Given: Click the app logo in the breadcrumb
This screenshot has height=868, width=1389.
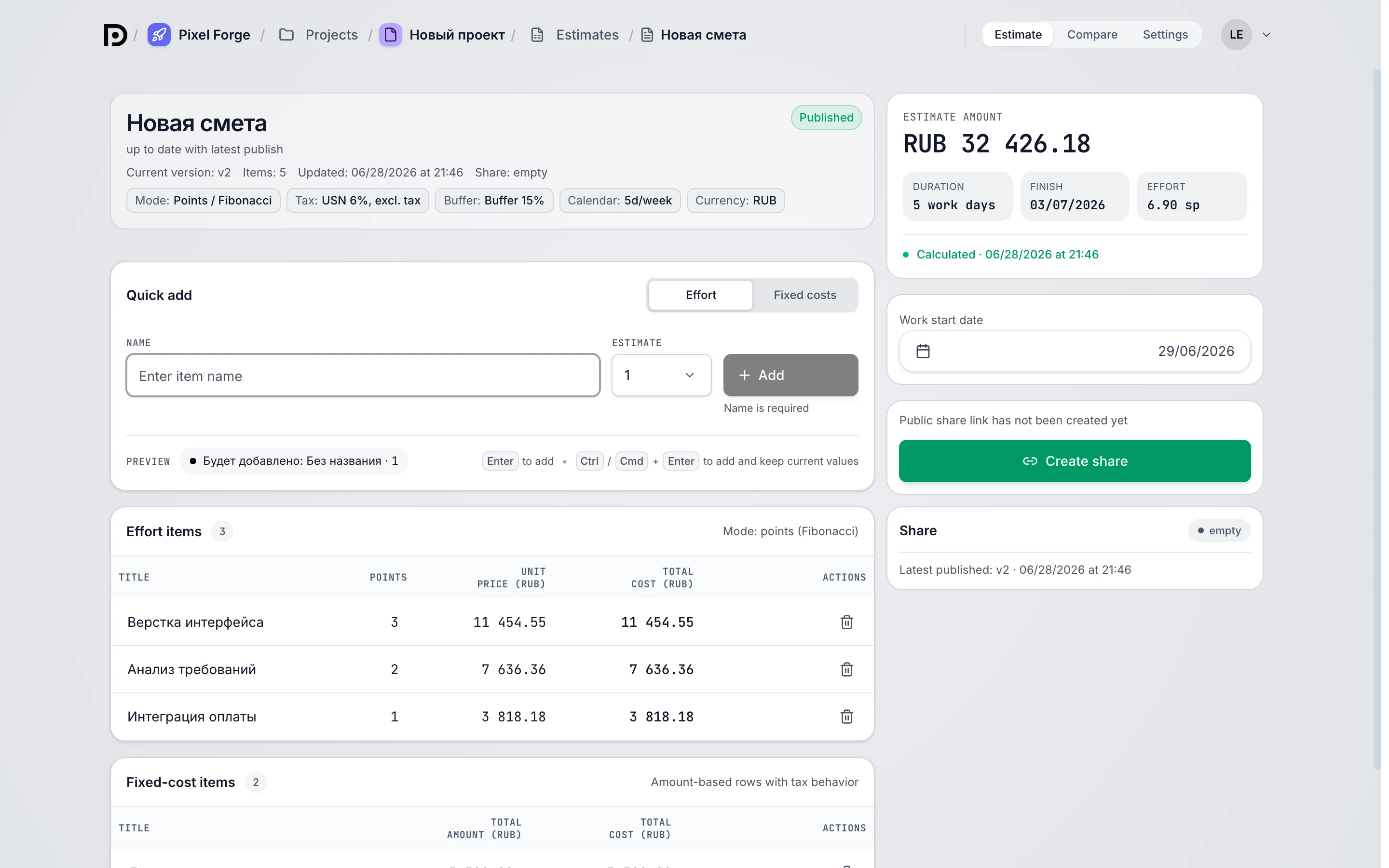Looking at the screenshot, I should pos(115,35).
